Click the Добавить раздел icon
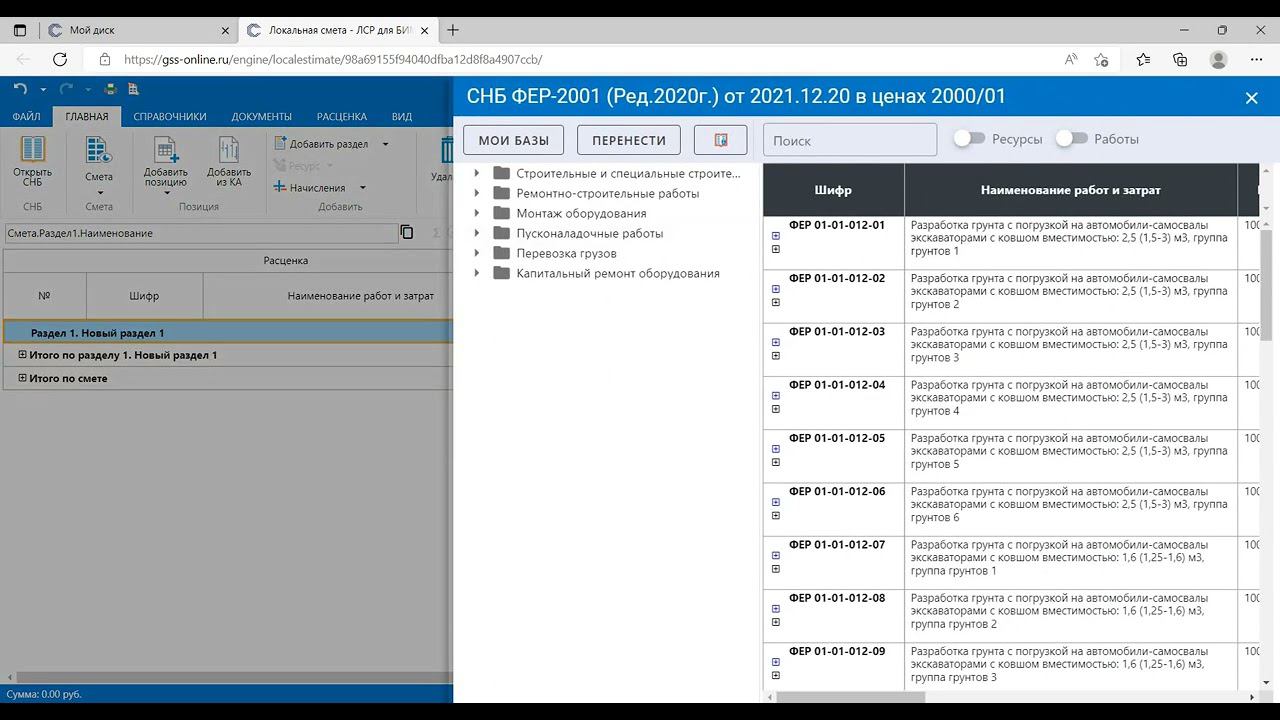Image resolution: width=1280 pixels, height=720 pixels. pos(281,144)
